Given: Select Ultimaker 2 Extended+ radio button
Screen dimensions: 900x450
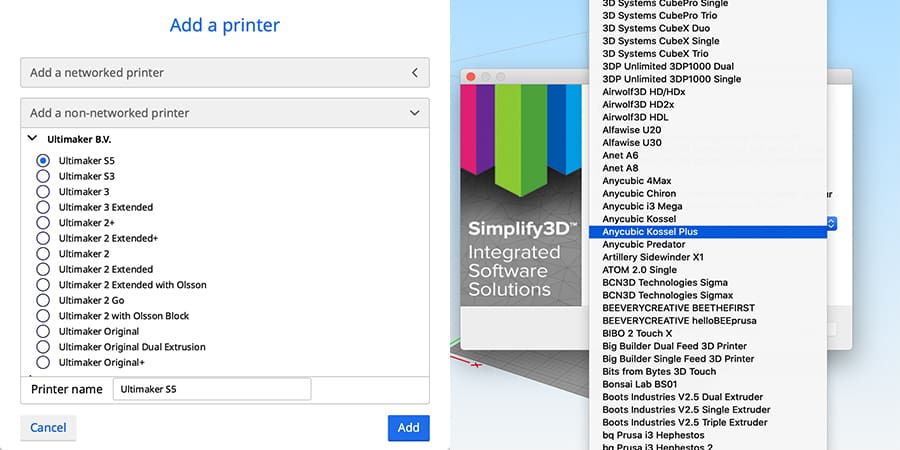Looking at the screenshot, I should (43, 238).
